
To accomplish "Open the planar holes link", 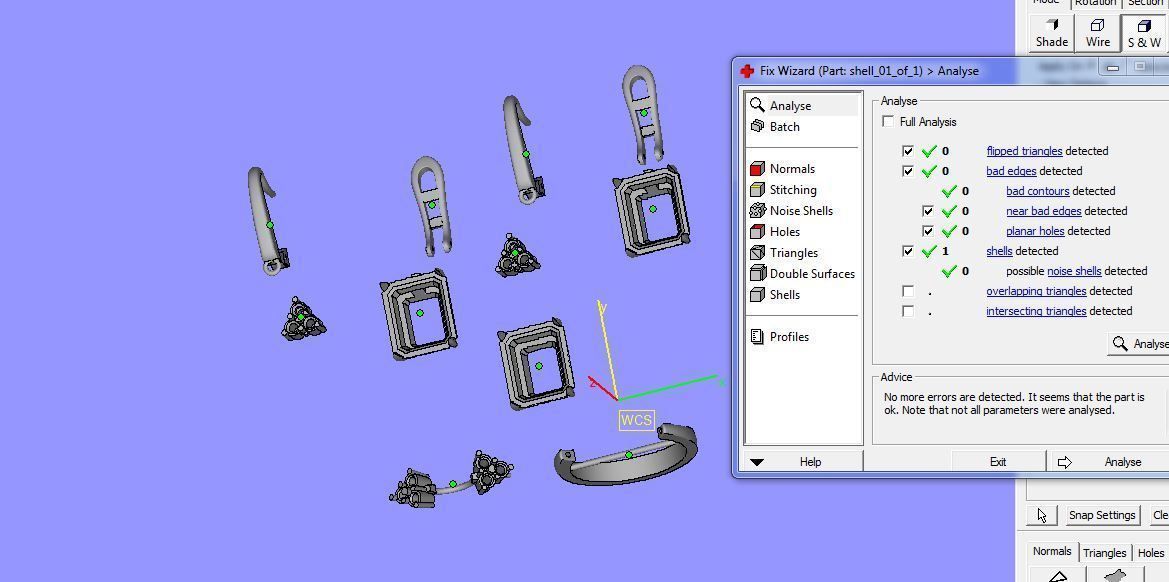I will point(1036,231).
